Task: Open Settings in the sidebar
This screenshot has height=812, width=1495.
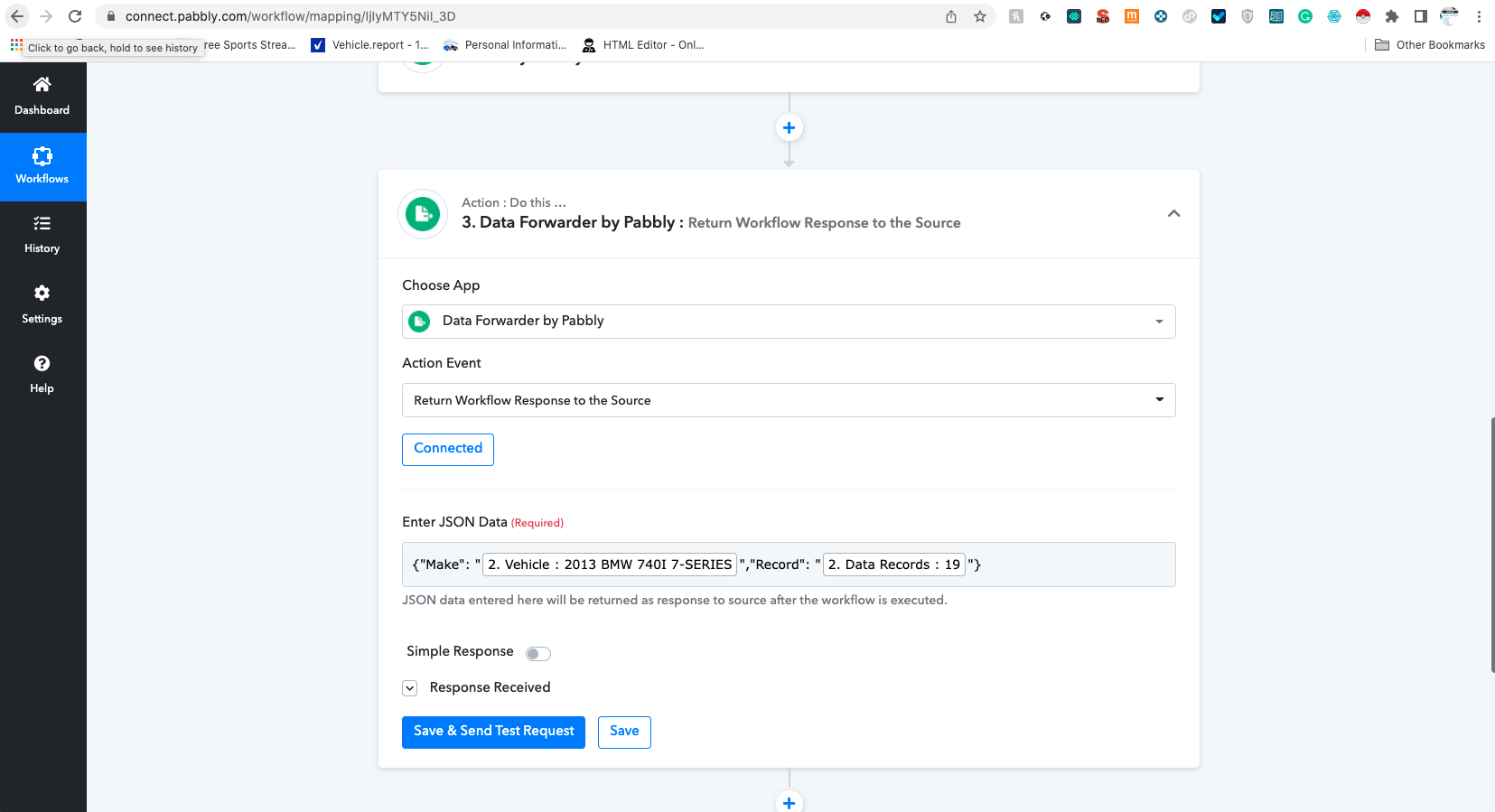Action: (x=42, y=305)
